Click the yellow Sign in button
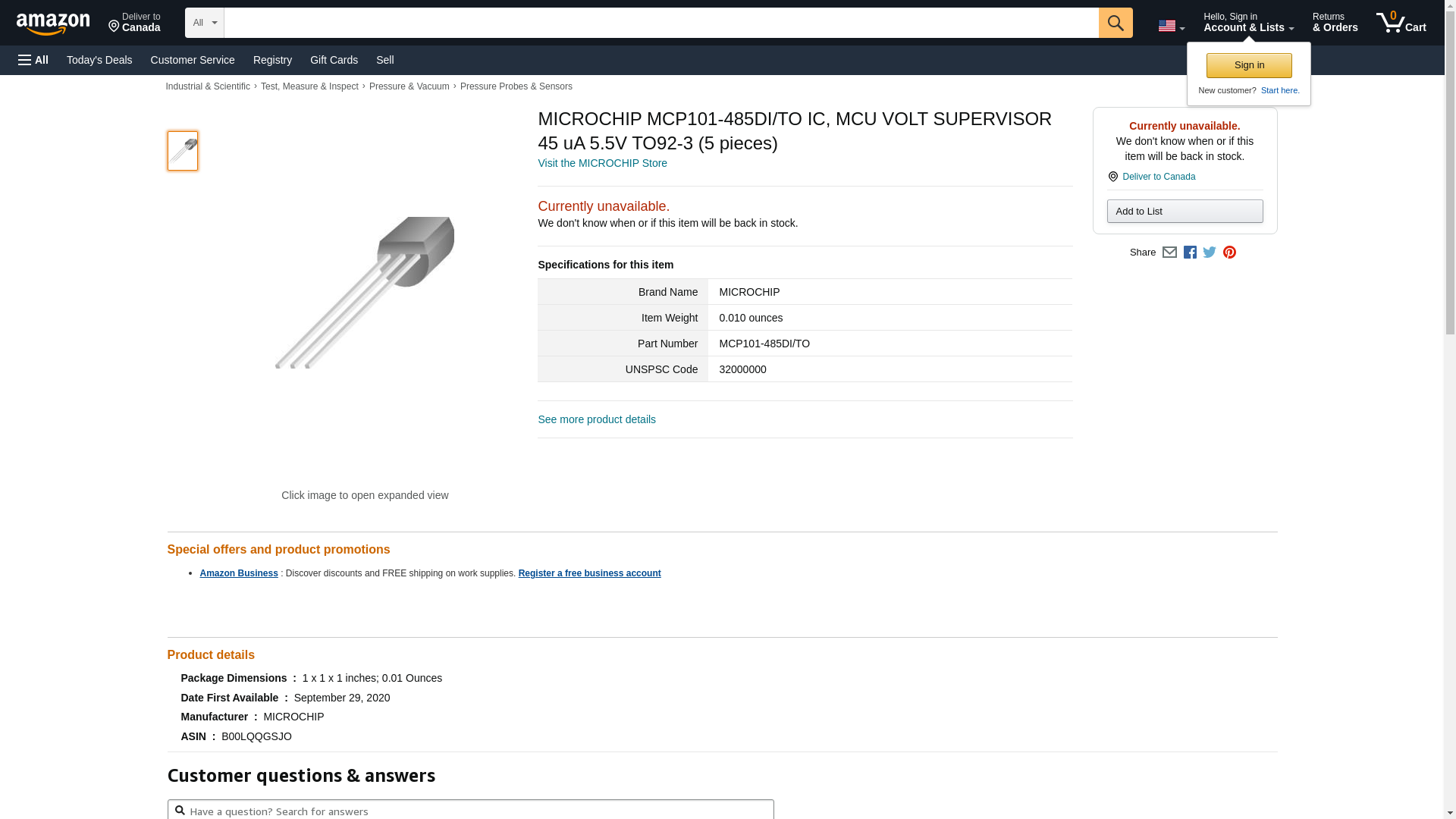The height and width of the screenshot is (819, 1456). click(x=1249, y=65)
